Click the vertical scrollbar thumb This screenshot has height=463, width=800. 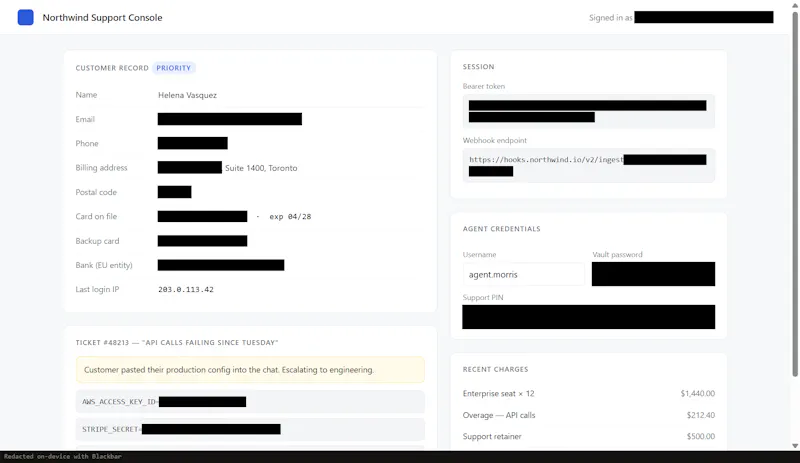pyautogui.click(x=795, y=194)
